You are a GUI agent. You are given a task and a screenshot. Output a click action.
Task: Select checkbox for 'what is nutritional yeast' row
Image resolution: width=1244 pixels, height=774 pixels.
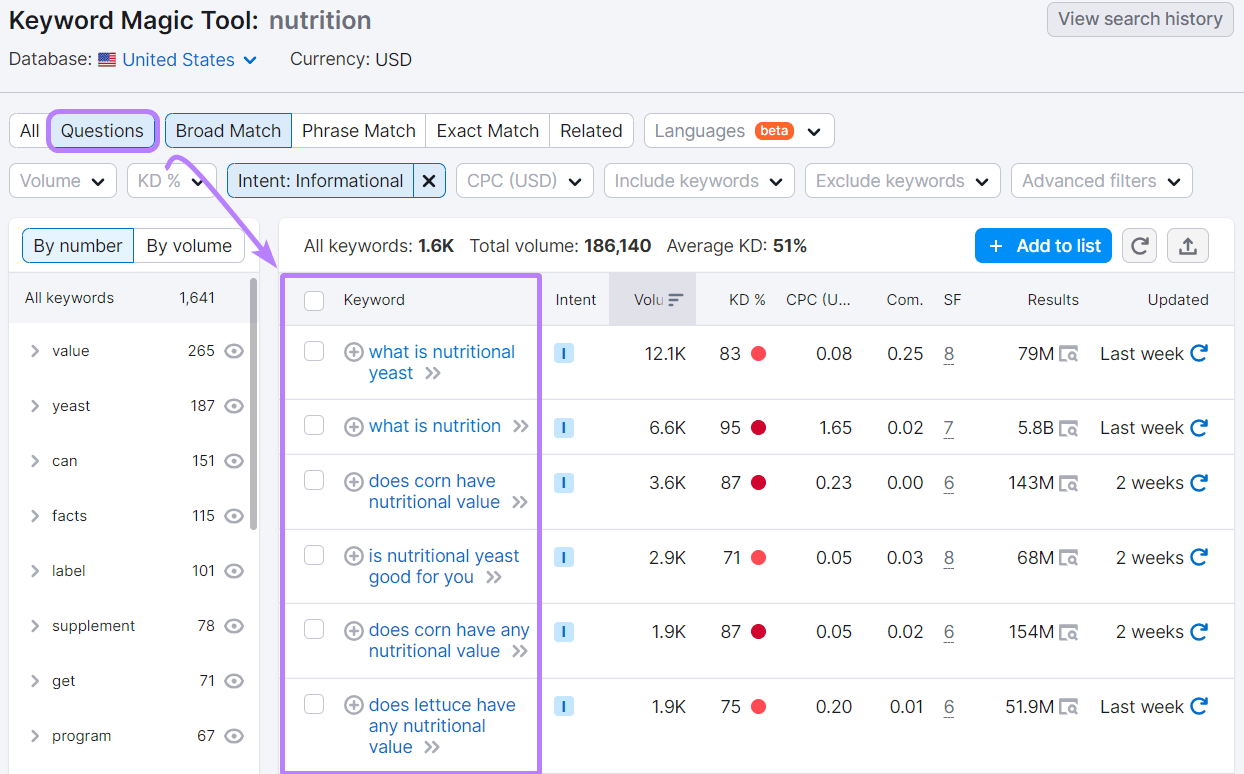point(314,352)
